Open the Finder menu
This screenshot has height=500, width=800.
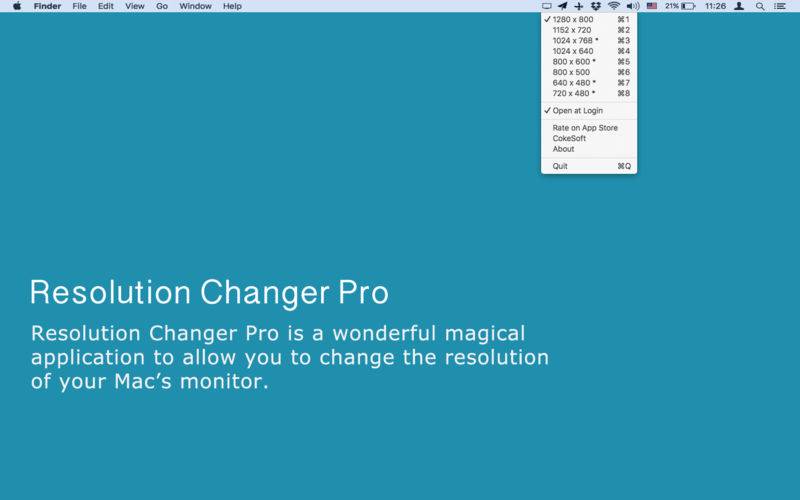point(47,6)
